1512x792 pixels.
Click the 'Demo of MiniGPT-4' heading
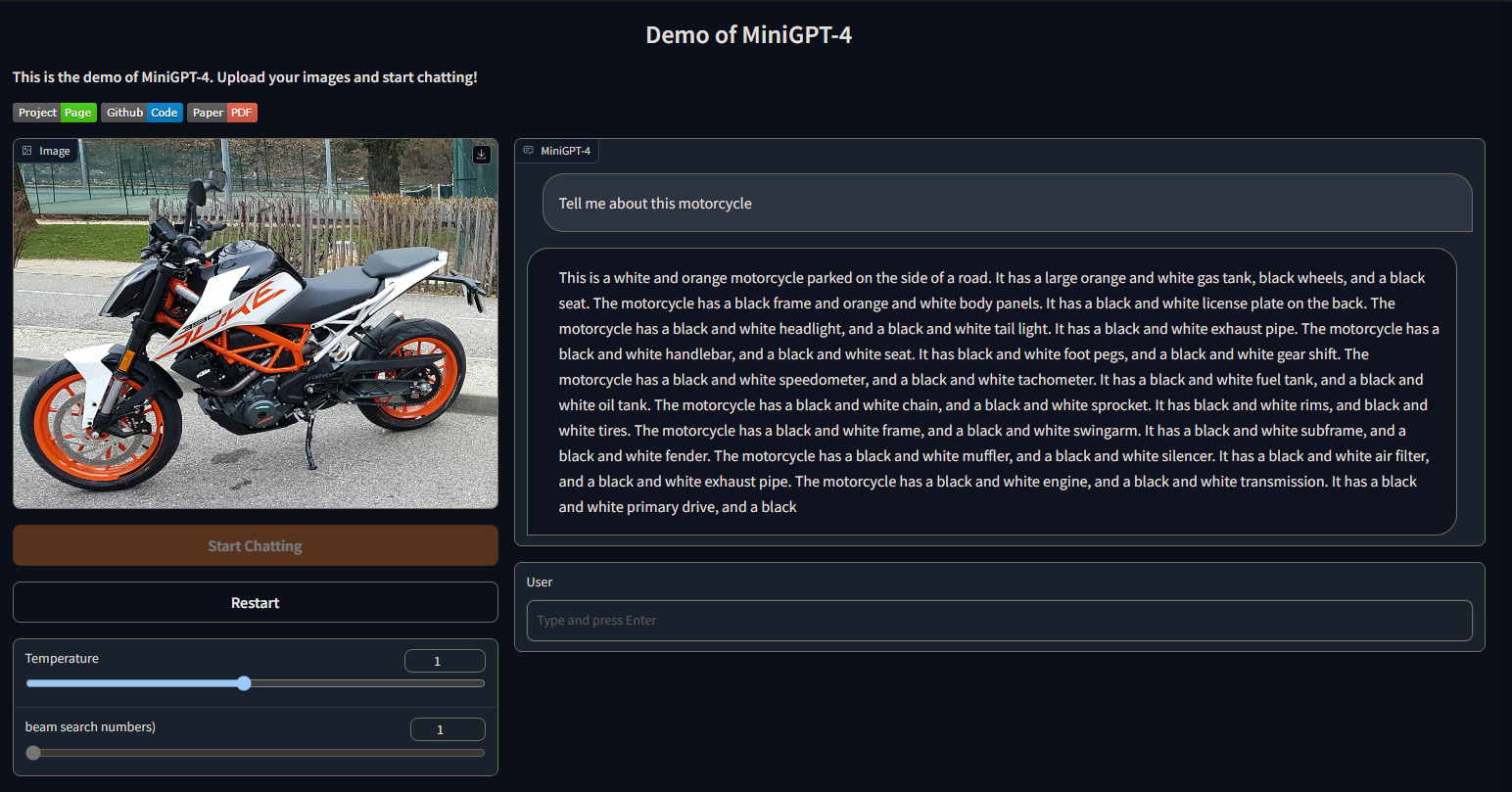(x=749, y=35)
